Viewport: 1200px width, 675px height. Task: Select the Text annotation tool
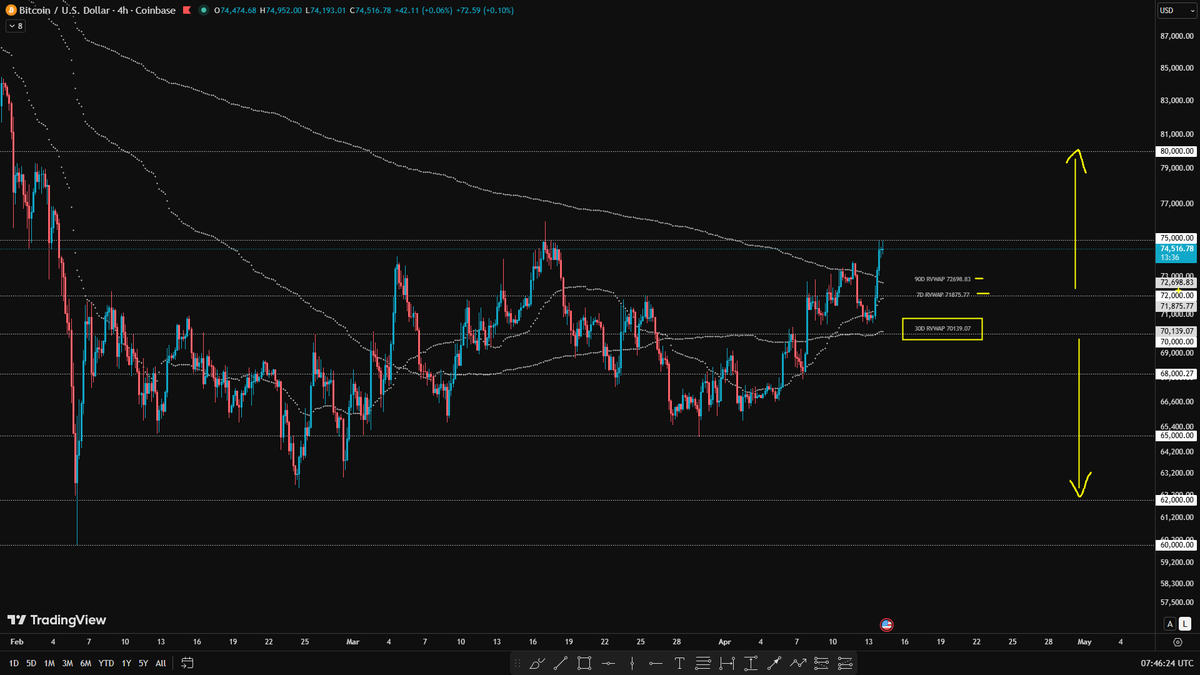click(x=680, y=662)
